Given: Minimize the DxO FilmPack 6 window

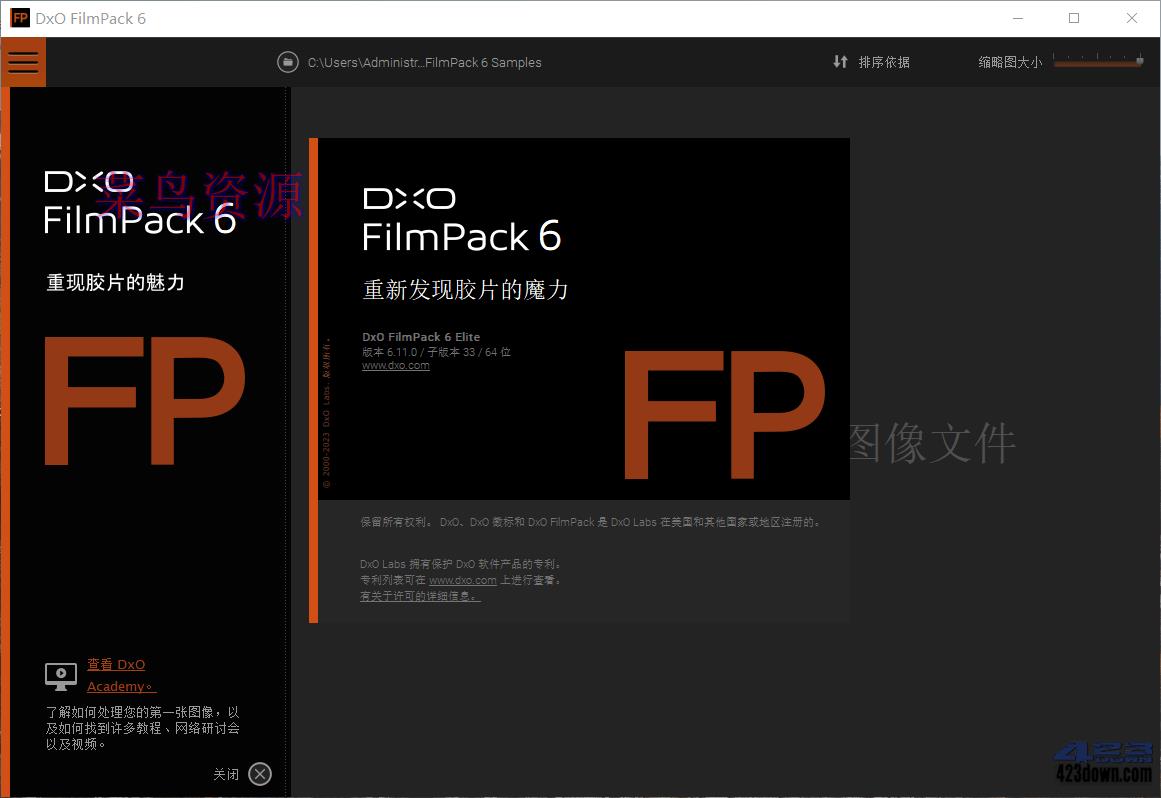Looking at the screenshot, I should point(1018,17).
